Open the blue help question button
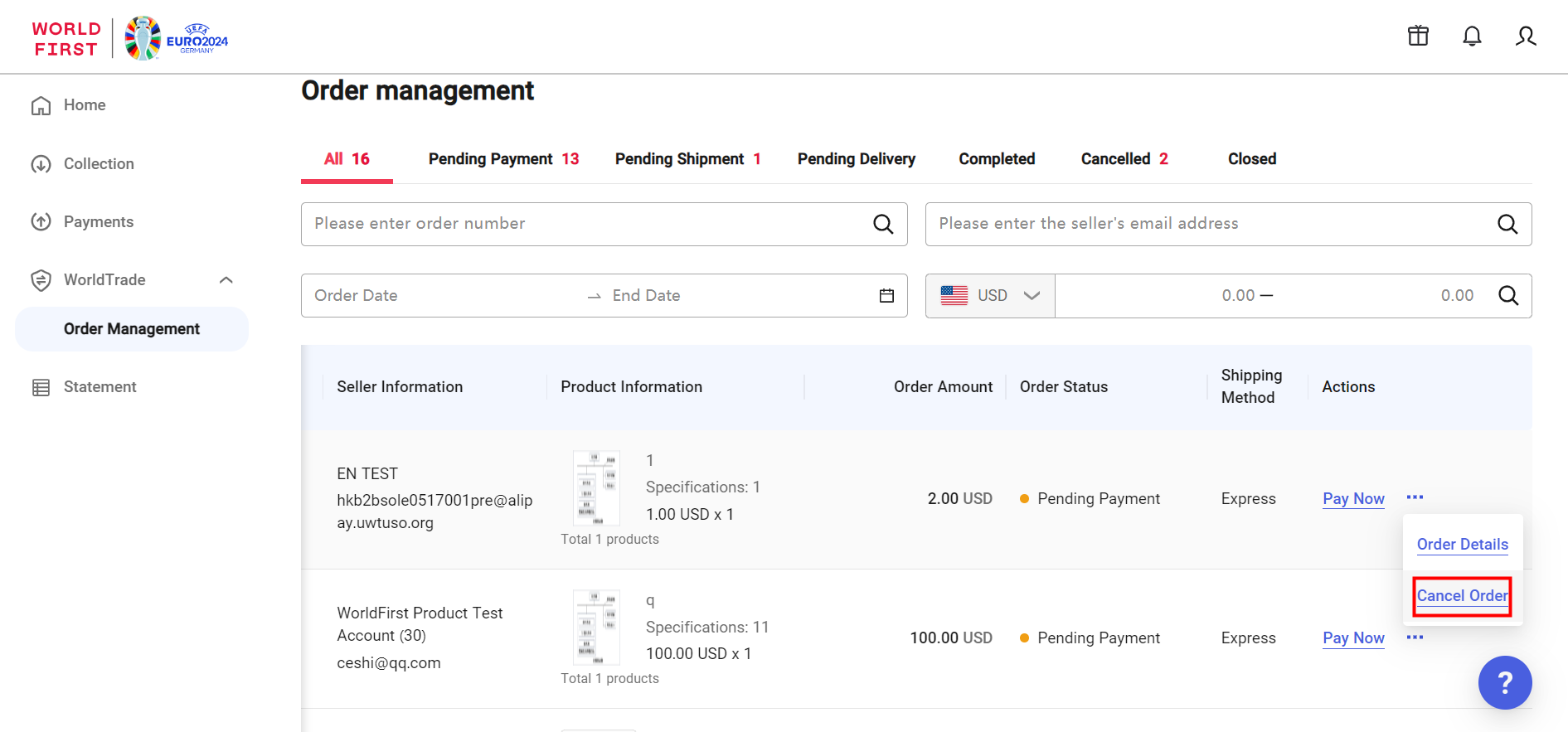1568x732 pixels. (1504, 682)
